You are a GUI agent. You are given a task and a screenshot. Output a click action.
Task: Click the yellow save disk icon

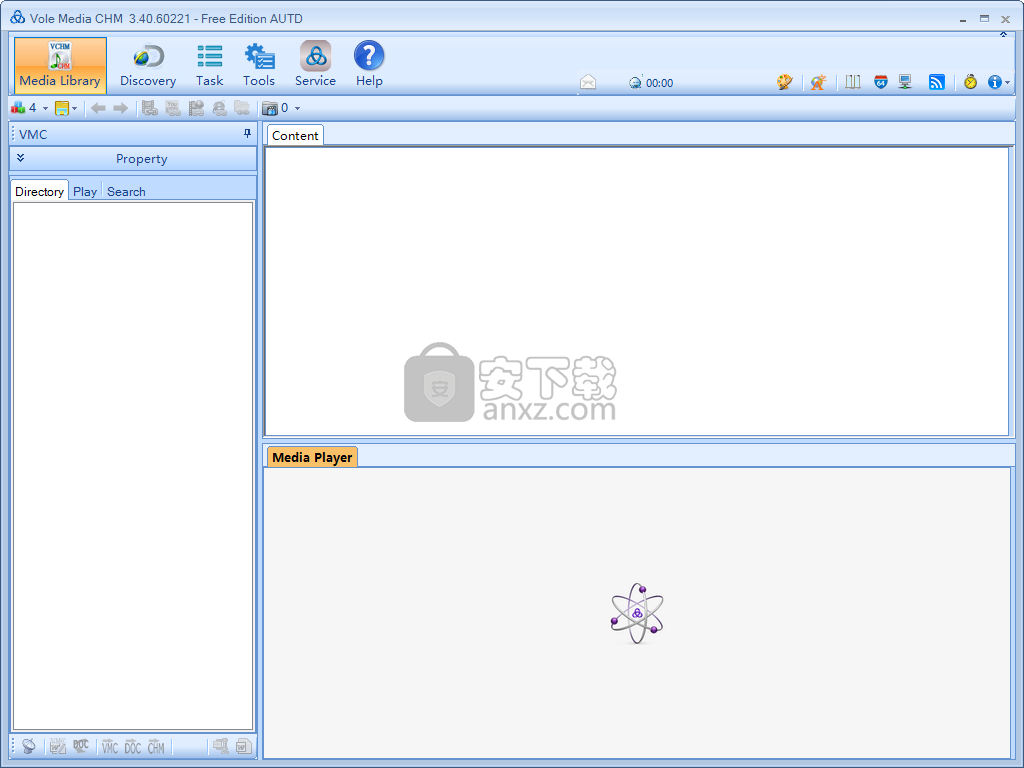pyautogui.click(x=62, y=108)
